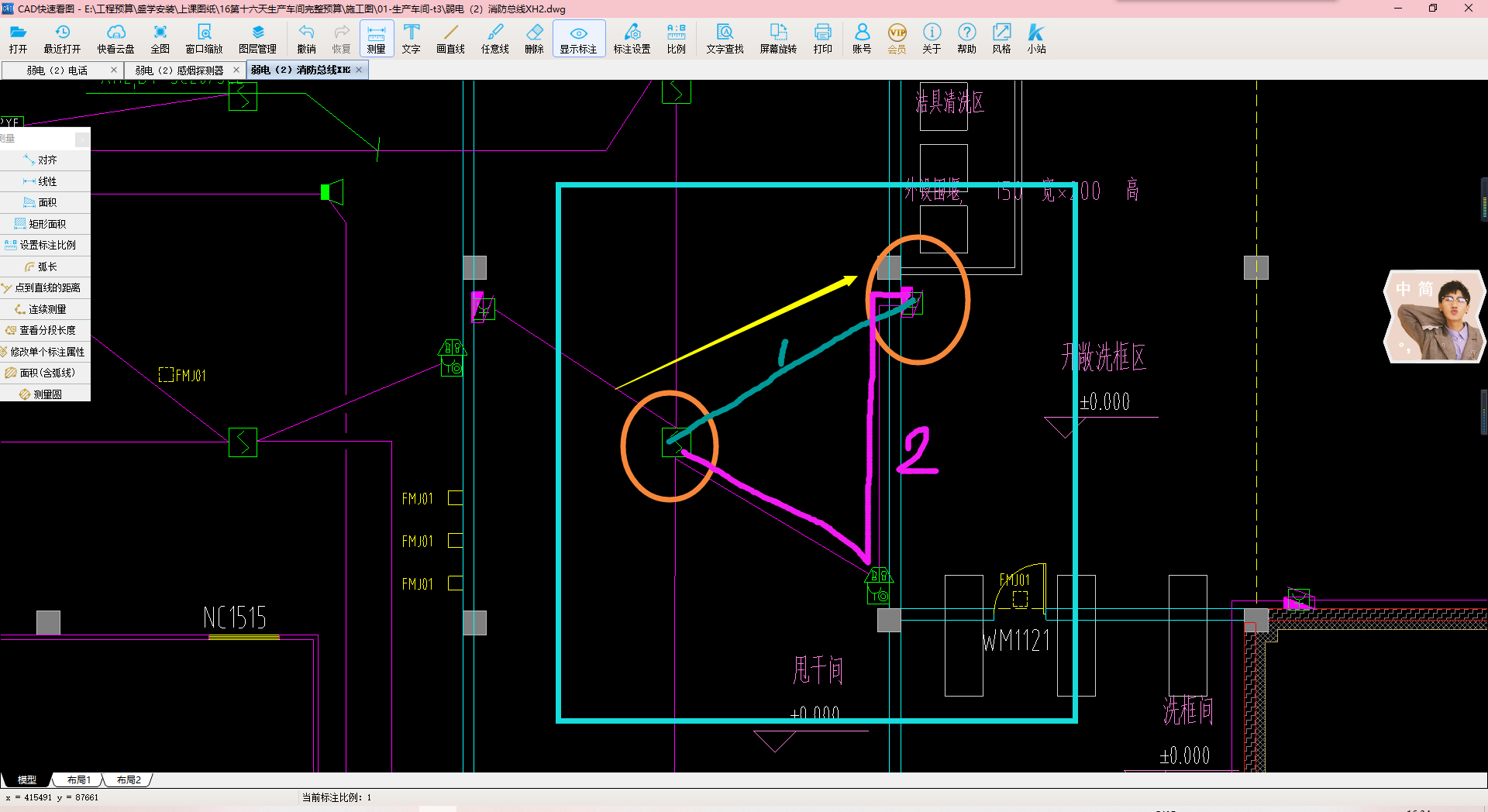Screen dimensions: 1488x812
Task: Switch to the 模型 model tab
Action: (x=27, y=780)
